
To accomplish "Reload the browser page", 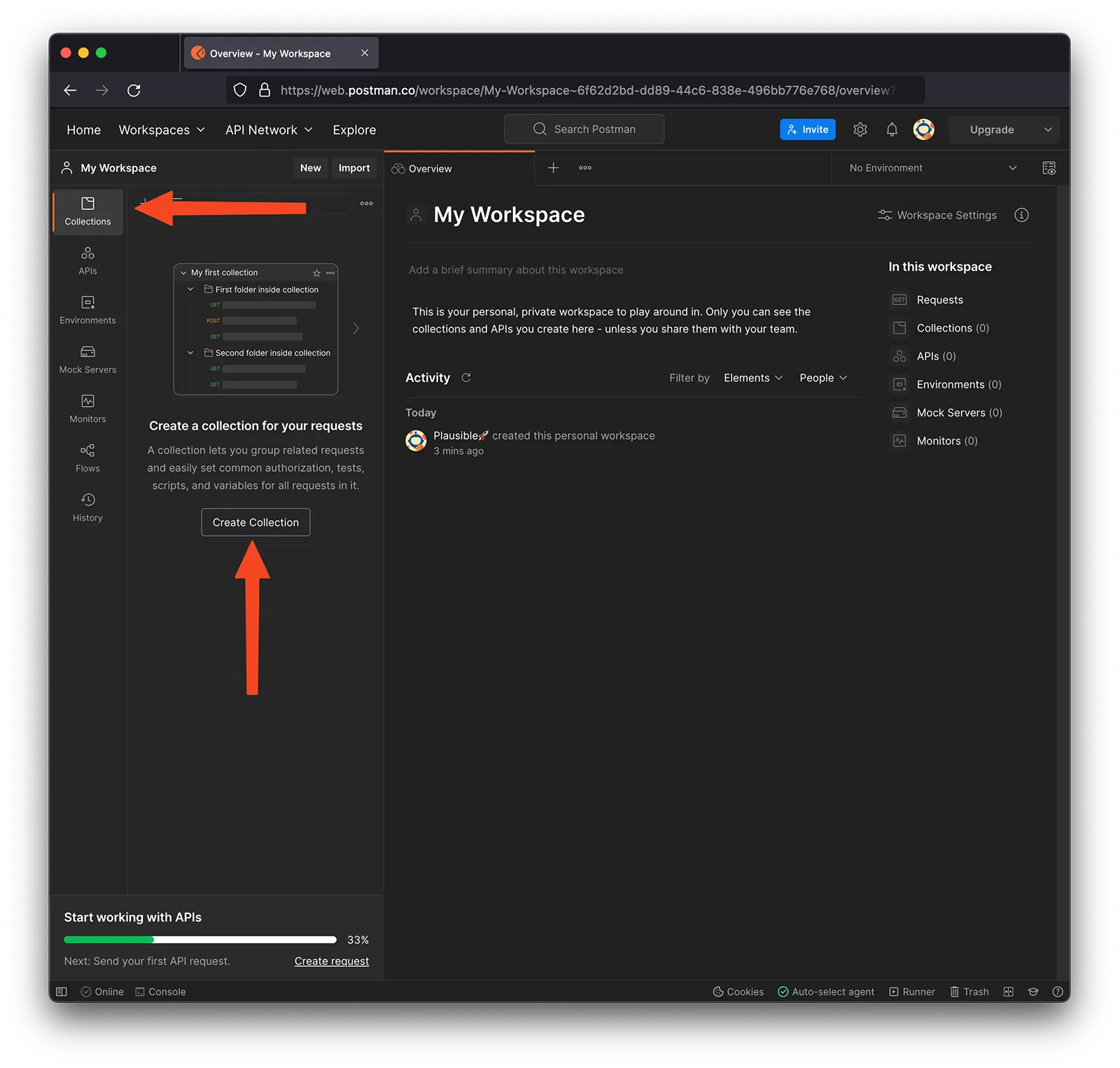I will pyautogui.click(x=134, y=90).
